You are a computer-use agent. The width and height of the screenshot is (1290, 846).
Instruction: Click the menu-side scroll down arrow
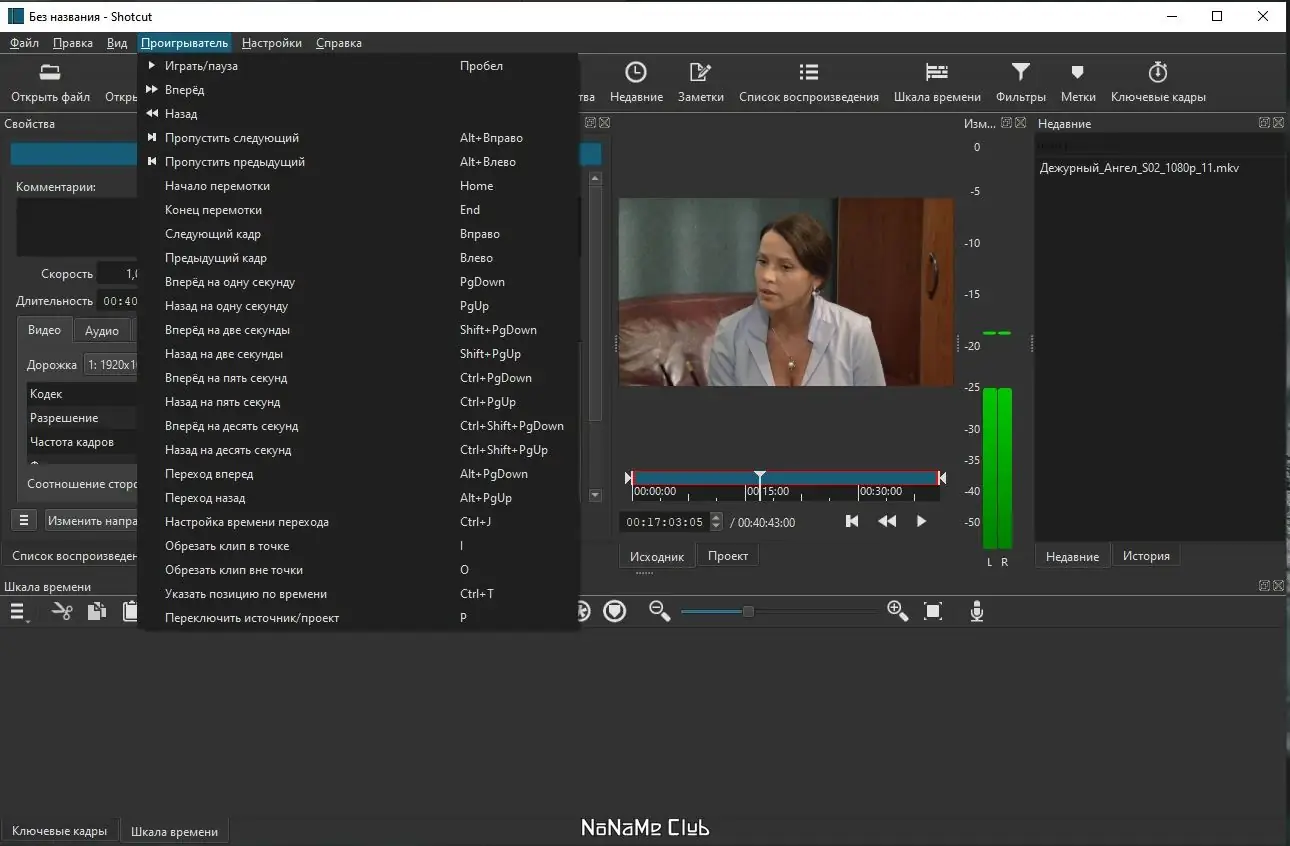595,495
